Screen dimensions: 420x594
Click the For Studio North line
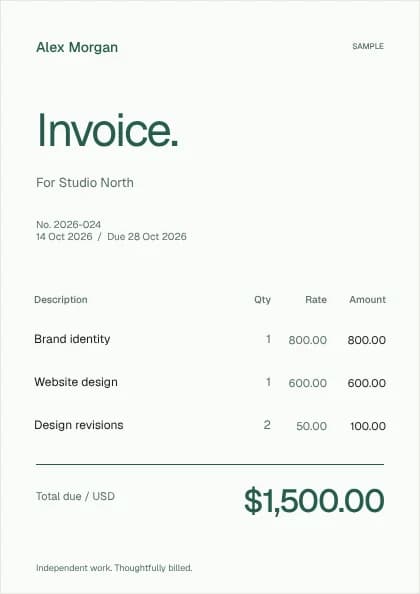[x=85, y=183]
